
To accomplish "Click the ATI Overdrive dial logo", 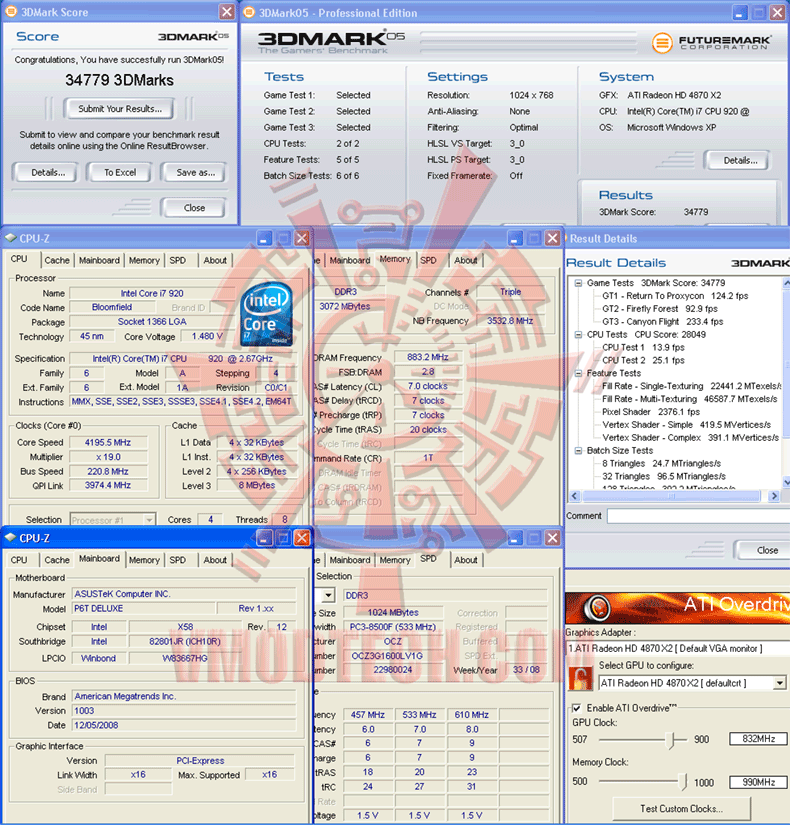I will (x=597, y=607).
